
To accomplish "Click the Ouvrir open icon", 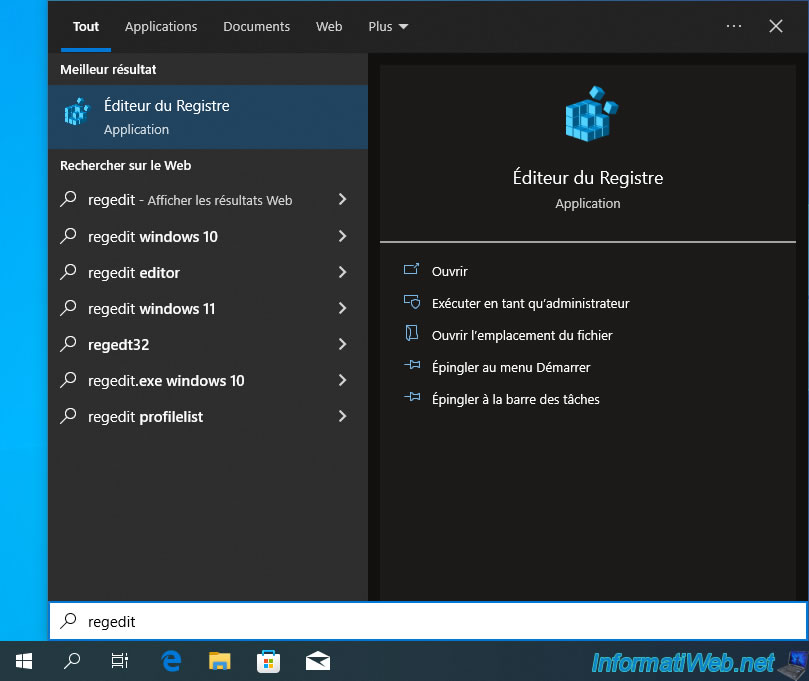I will (x=411, y=270).
